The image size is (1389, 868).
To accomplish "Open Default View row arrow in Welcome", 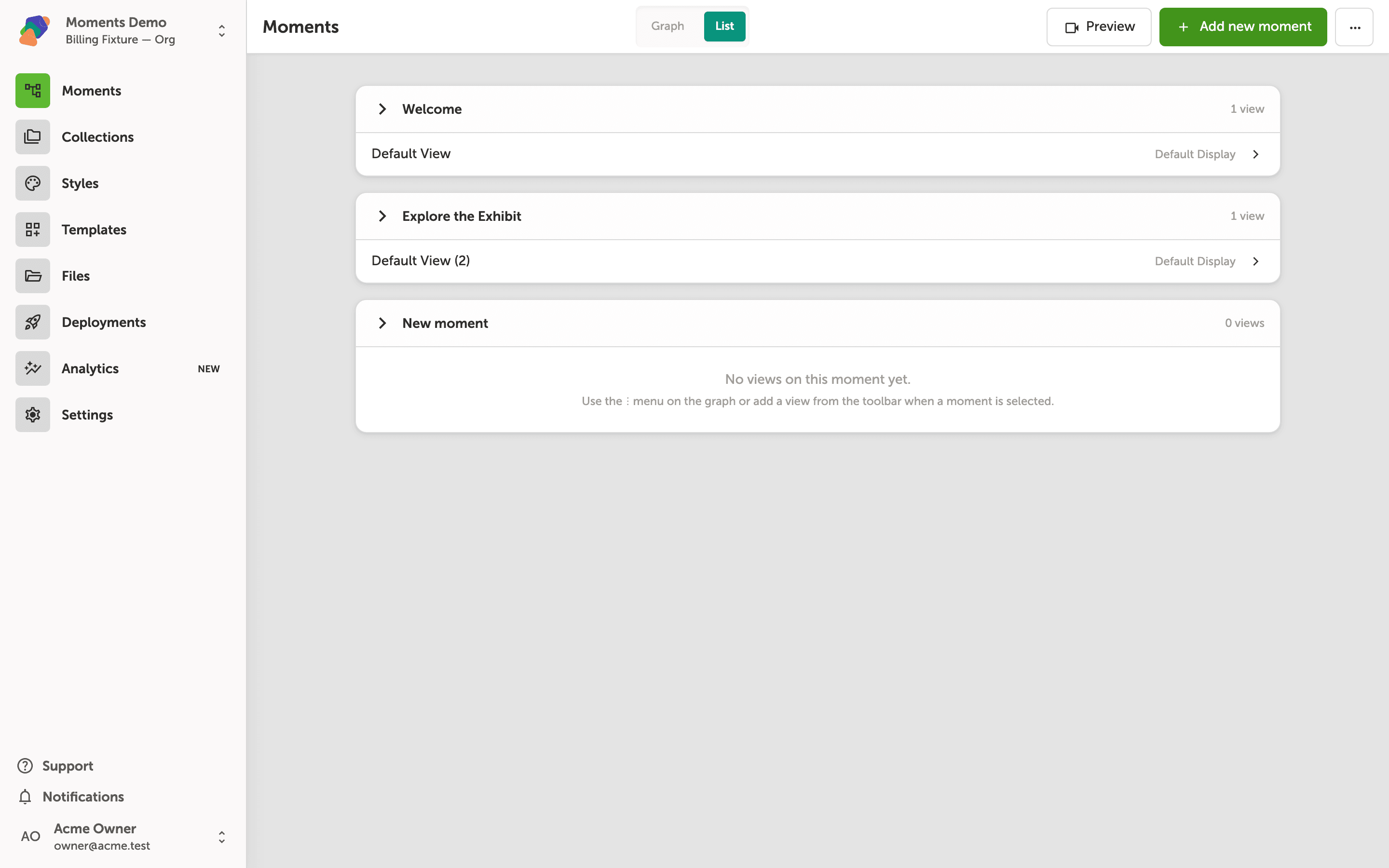I will click(x=1256, y=154).
